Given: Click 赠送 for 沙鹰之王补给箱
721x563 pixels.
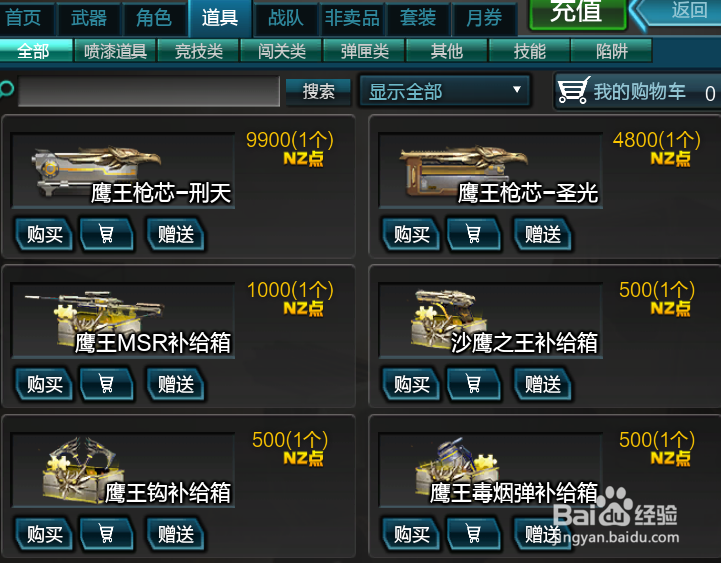Looking at the screenshot, I should pos(543,384).
